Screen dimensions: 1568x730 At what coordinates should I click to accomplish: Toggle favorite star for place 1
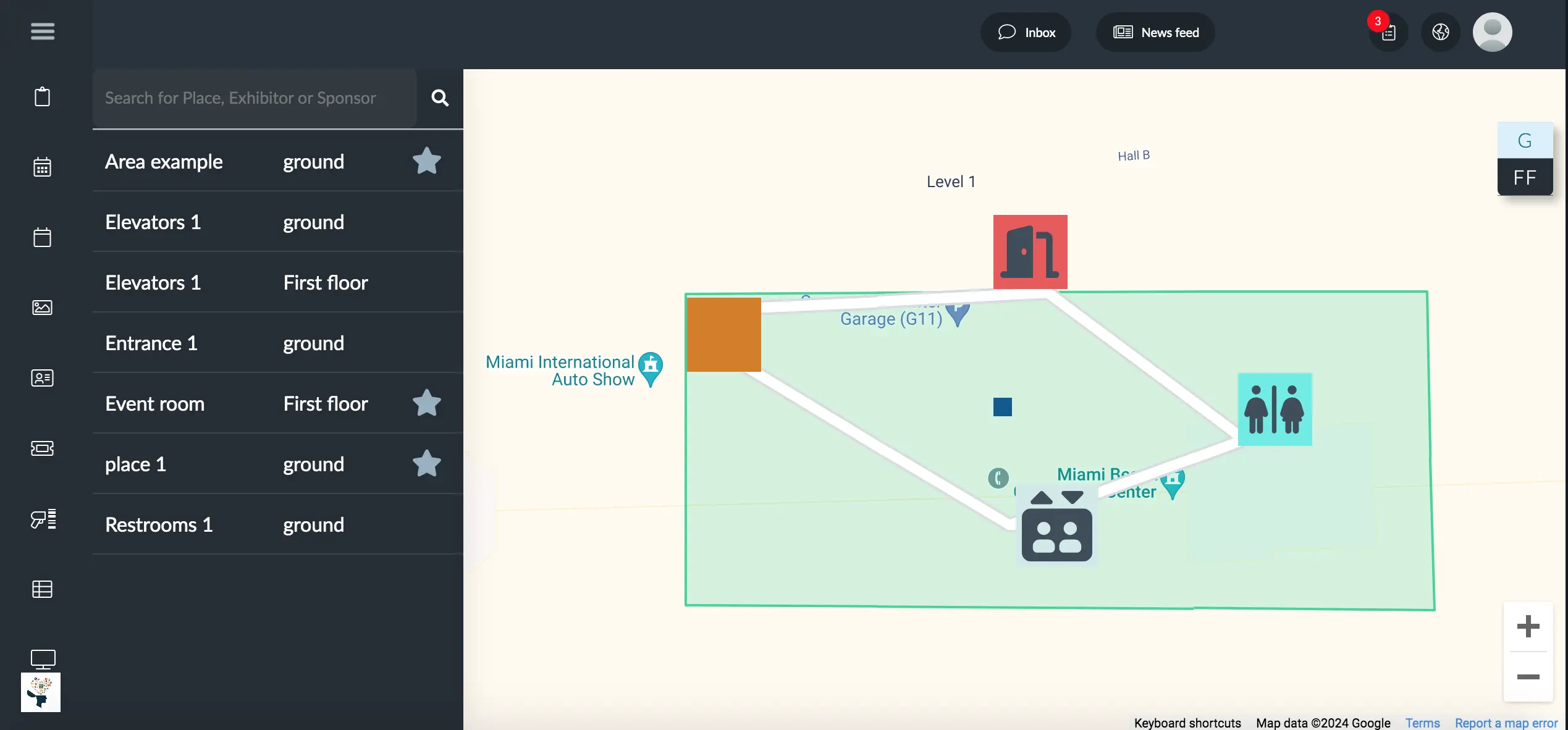(427, 463)
